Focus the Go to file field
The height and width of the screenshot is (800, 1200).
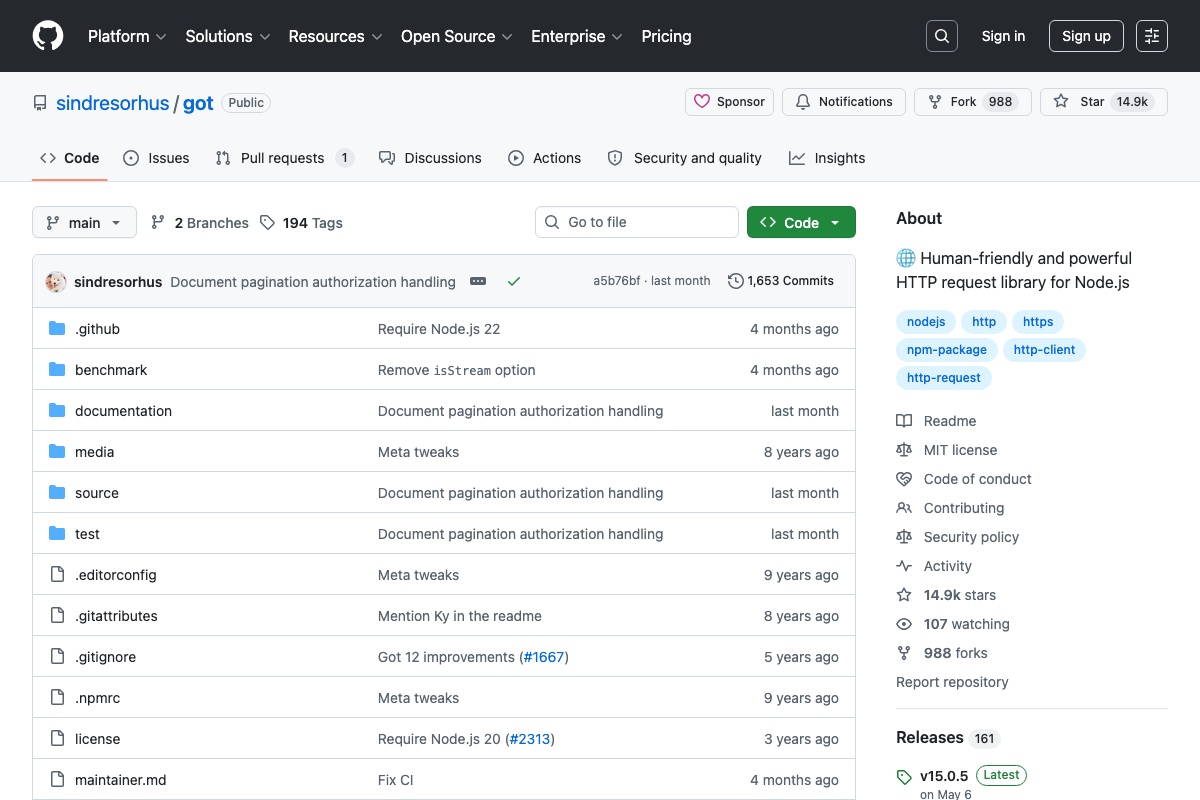pos(637,222)
